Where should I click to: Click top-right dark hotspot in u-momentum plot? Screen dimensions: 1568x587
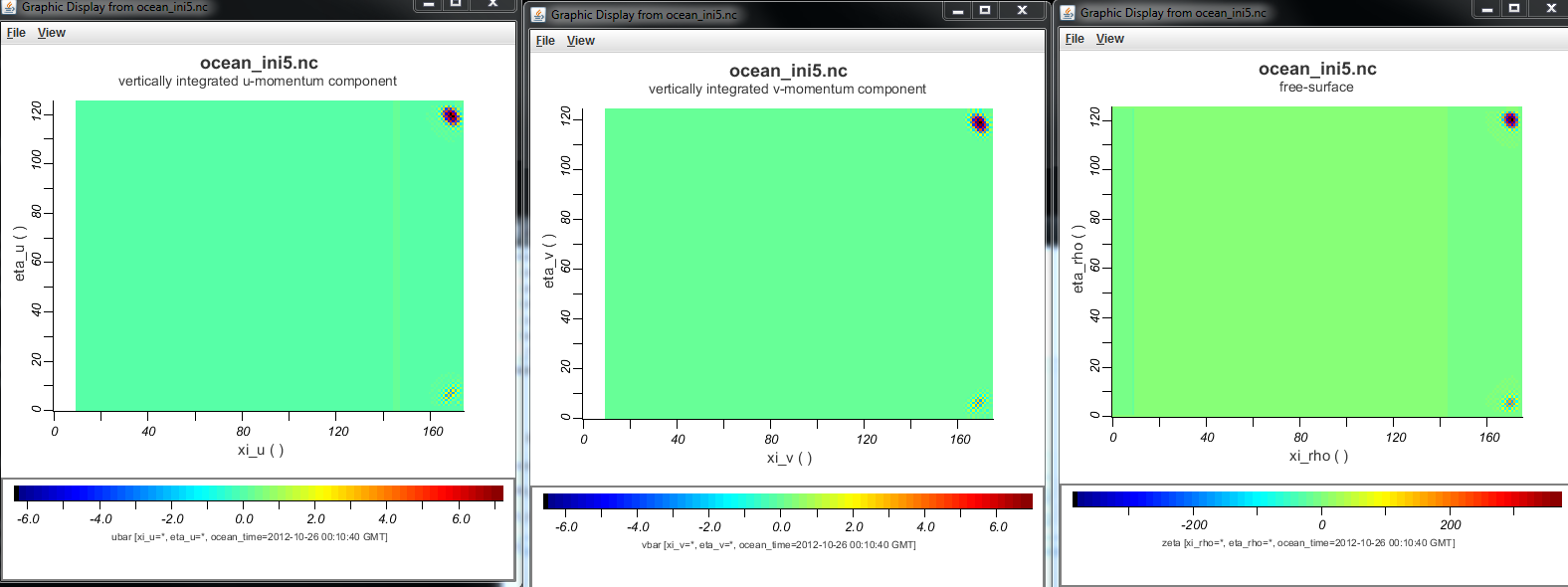tap(451, 116)
